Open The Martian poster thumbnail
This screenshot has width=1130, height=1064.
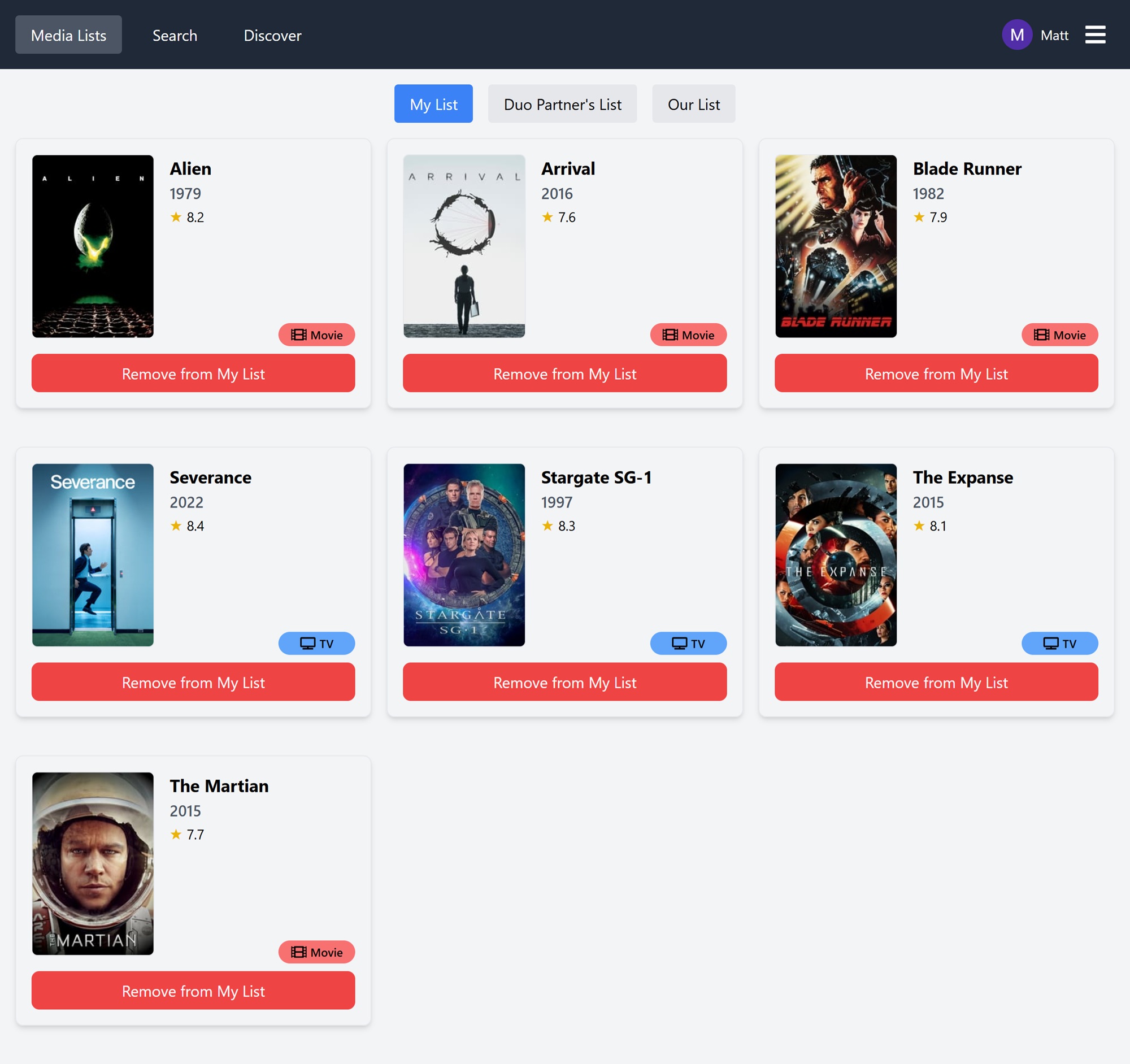pos(93,863)
